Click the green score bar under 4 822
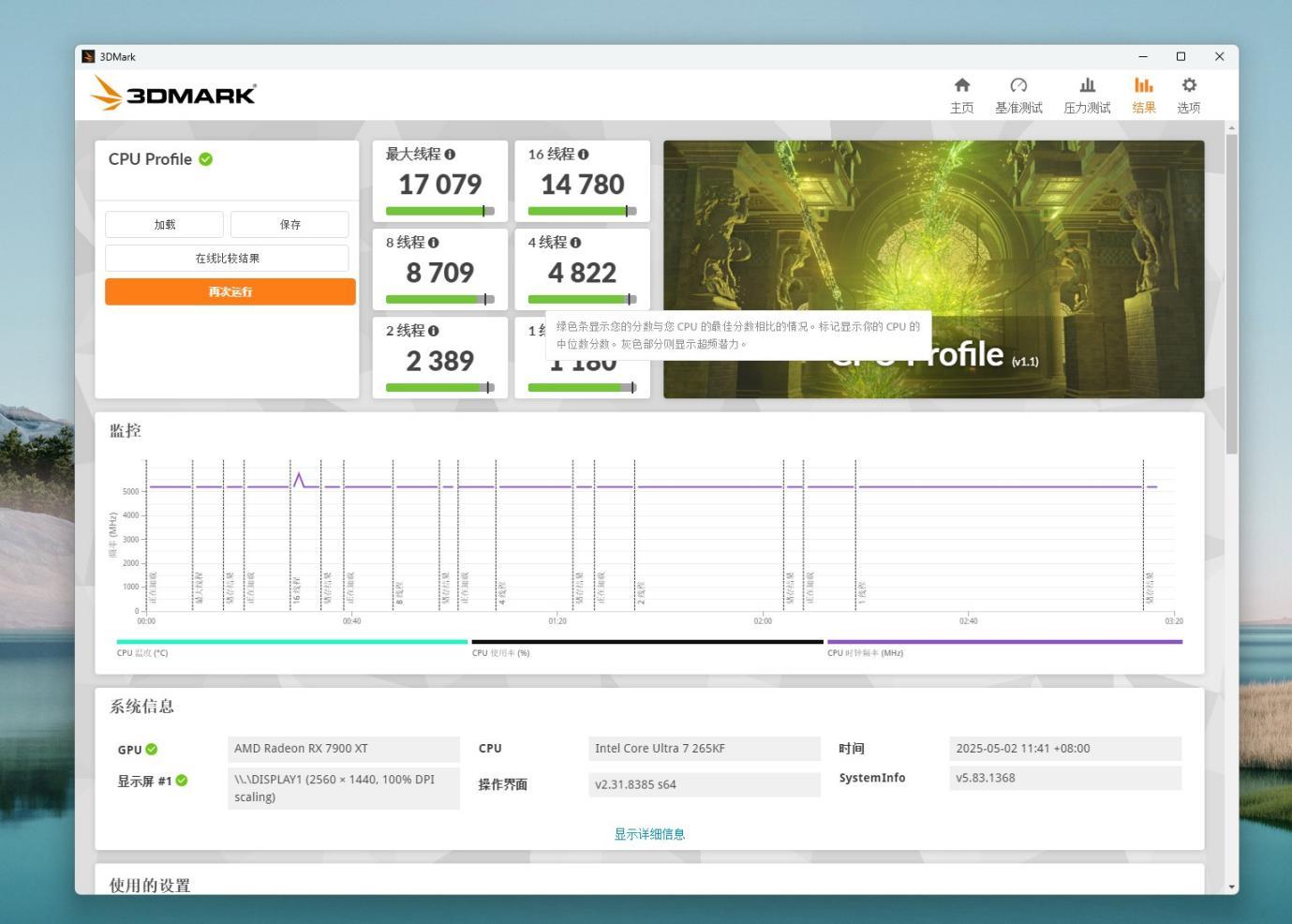Viewport: 1292px width, 924px height. tap(582, 300)
